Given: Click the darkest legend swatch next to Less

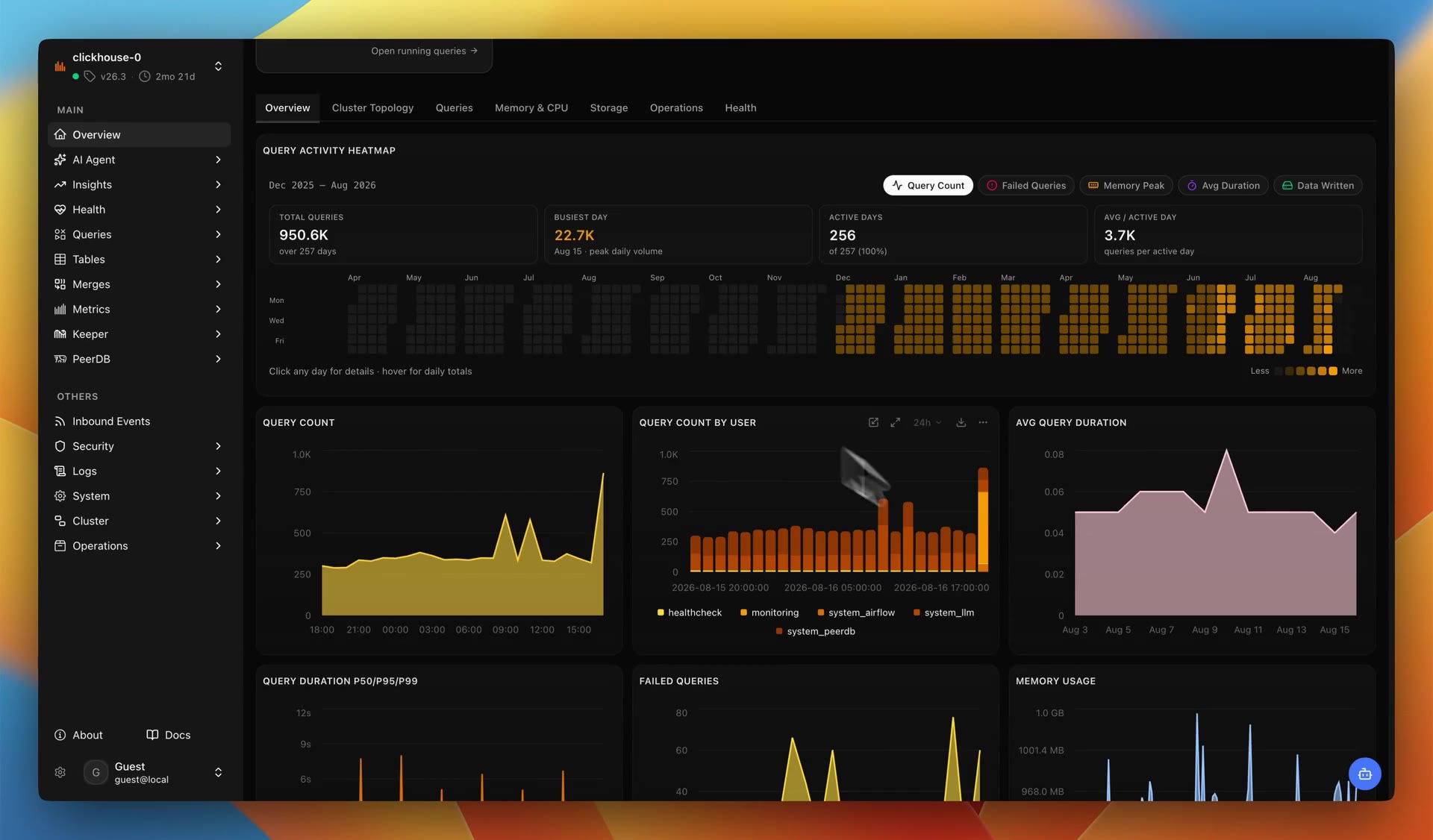Looking at the screenshot, I should (1279, 371).
